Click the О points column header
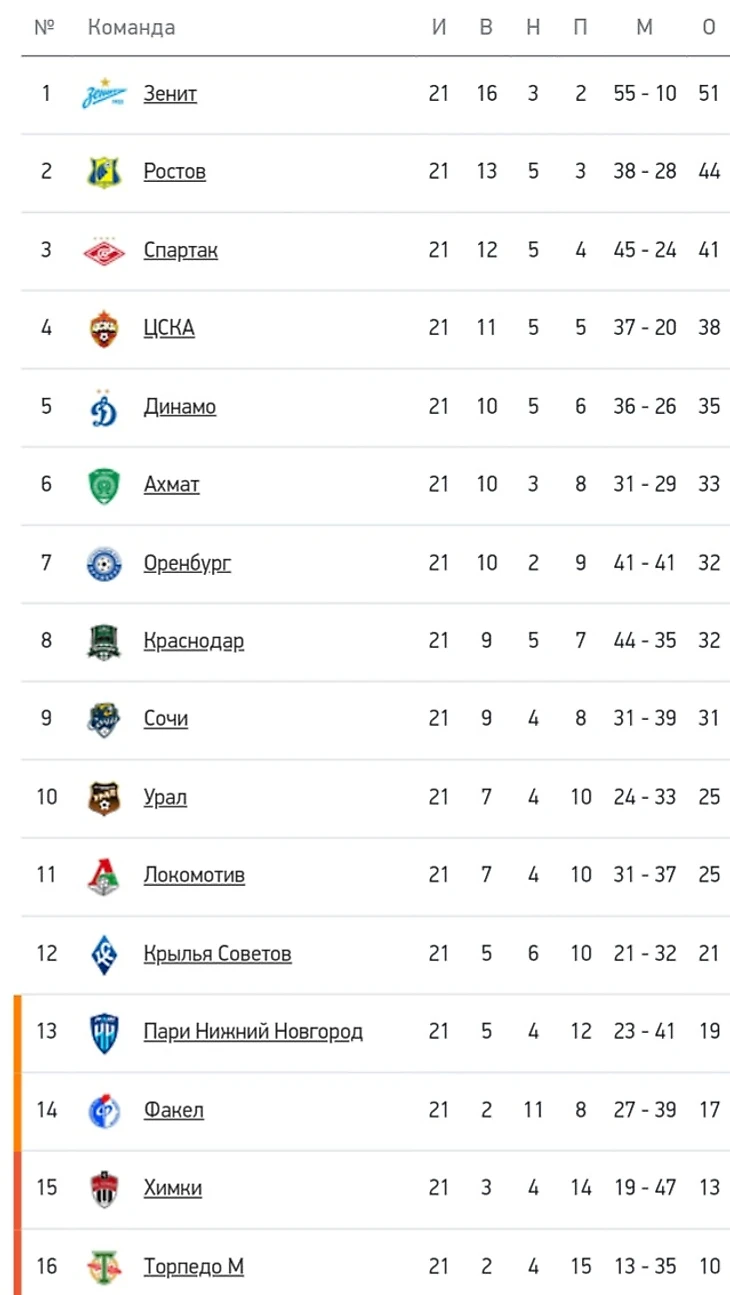 click(709, 28)
